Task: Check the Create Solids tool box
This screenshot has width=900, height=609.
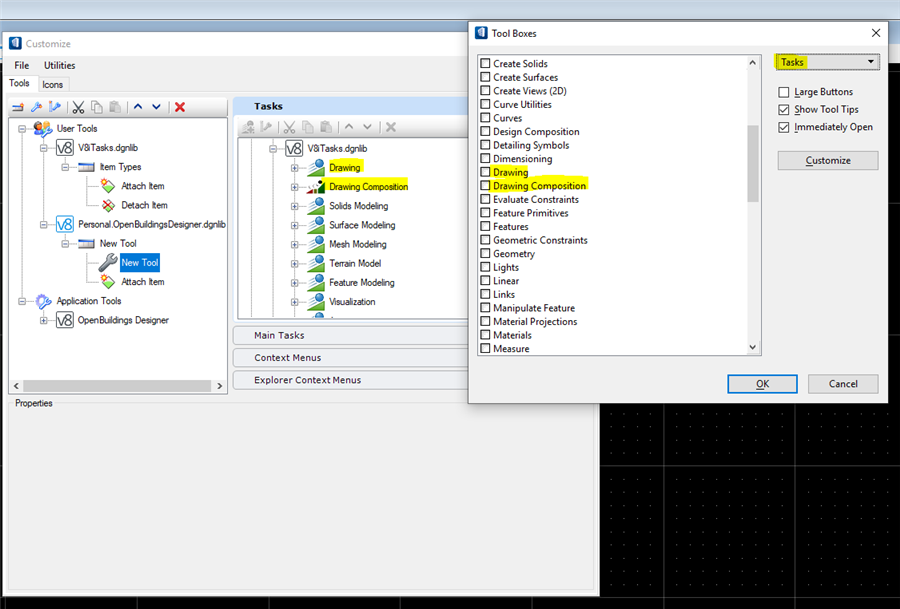Action: [485, 63]
